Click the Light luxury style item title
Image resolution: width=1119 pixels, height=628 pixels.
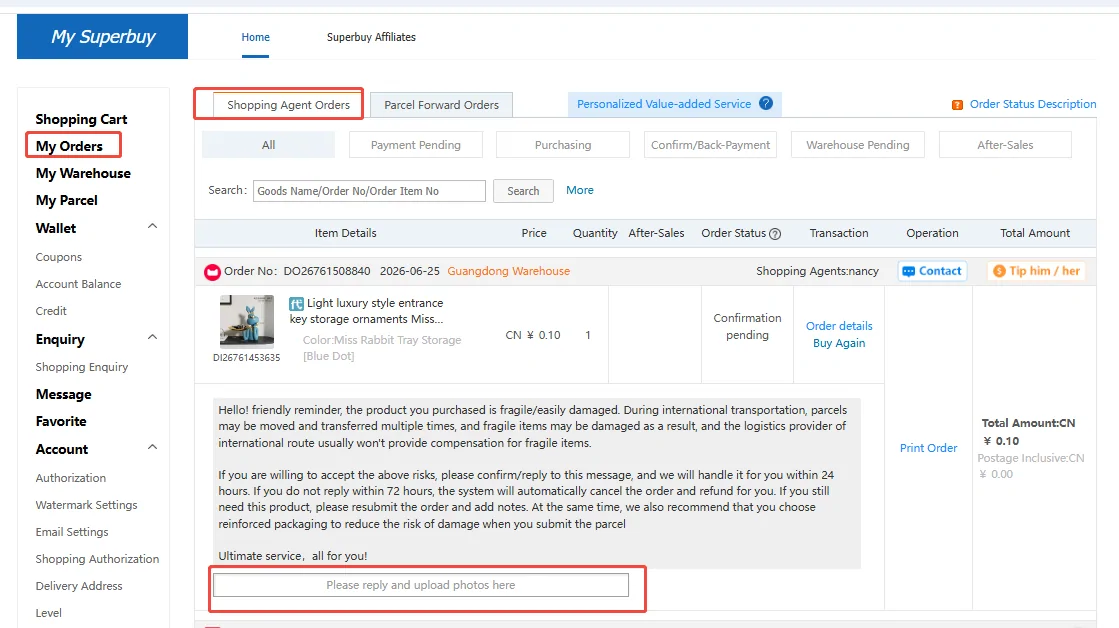pos(366,311)
